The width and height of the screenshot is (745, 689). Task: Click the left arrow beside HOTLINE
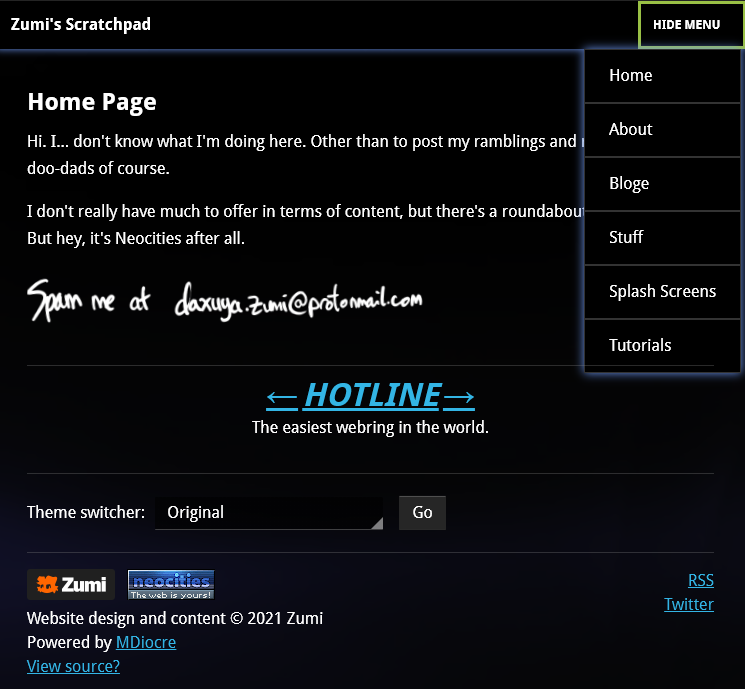tap(282, 397)
